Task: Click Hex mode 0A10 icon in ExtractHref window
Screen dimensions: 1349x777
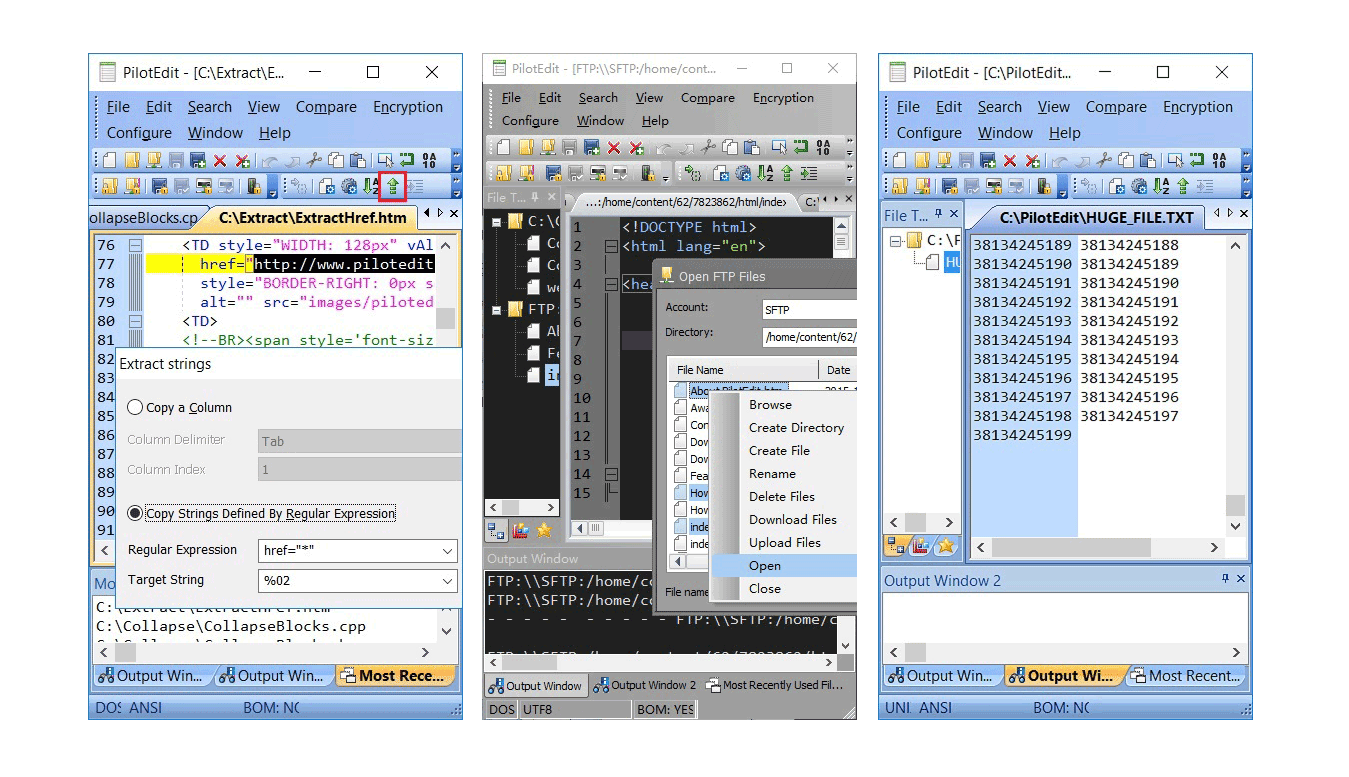Action: (x=429, y=160)
